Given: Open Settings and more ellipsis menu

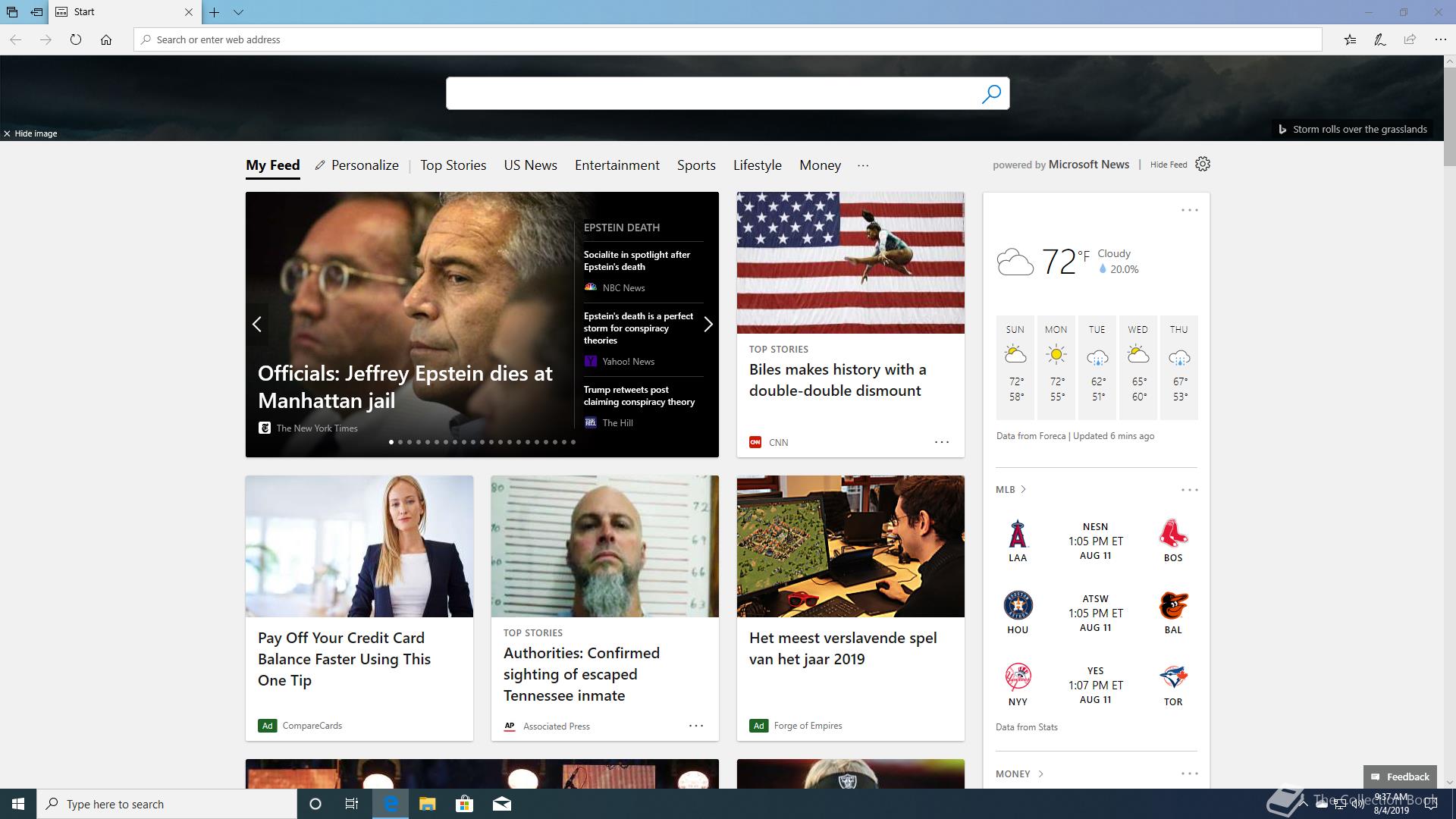Looking at the screenshot, I should 1440,39.
